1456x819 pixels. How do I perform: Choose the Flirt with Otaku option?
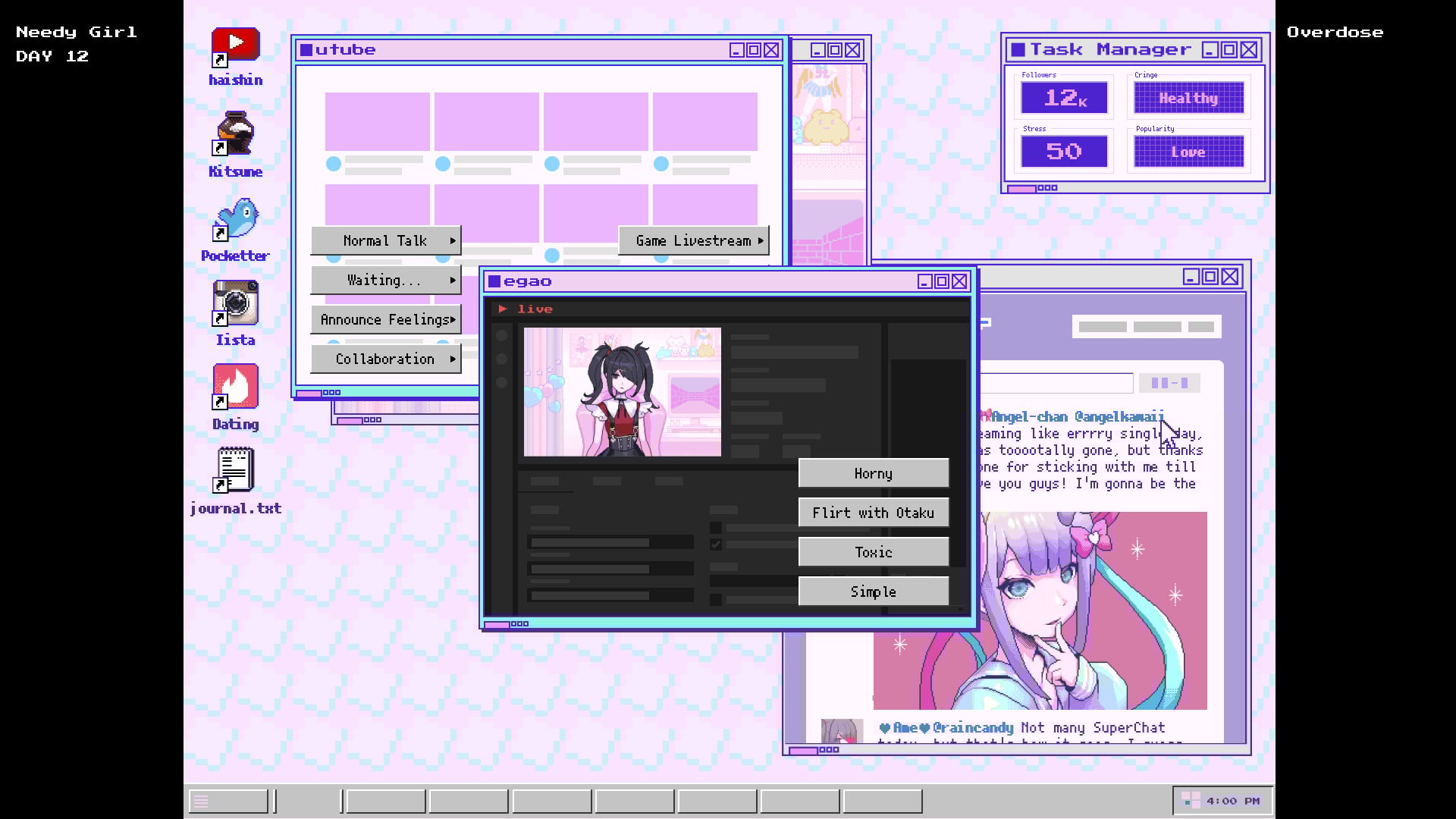[x=873, y=513]
